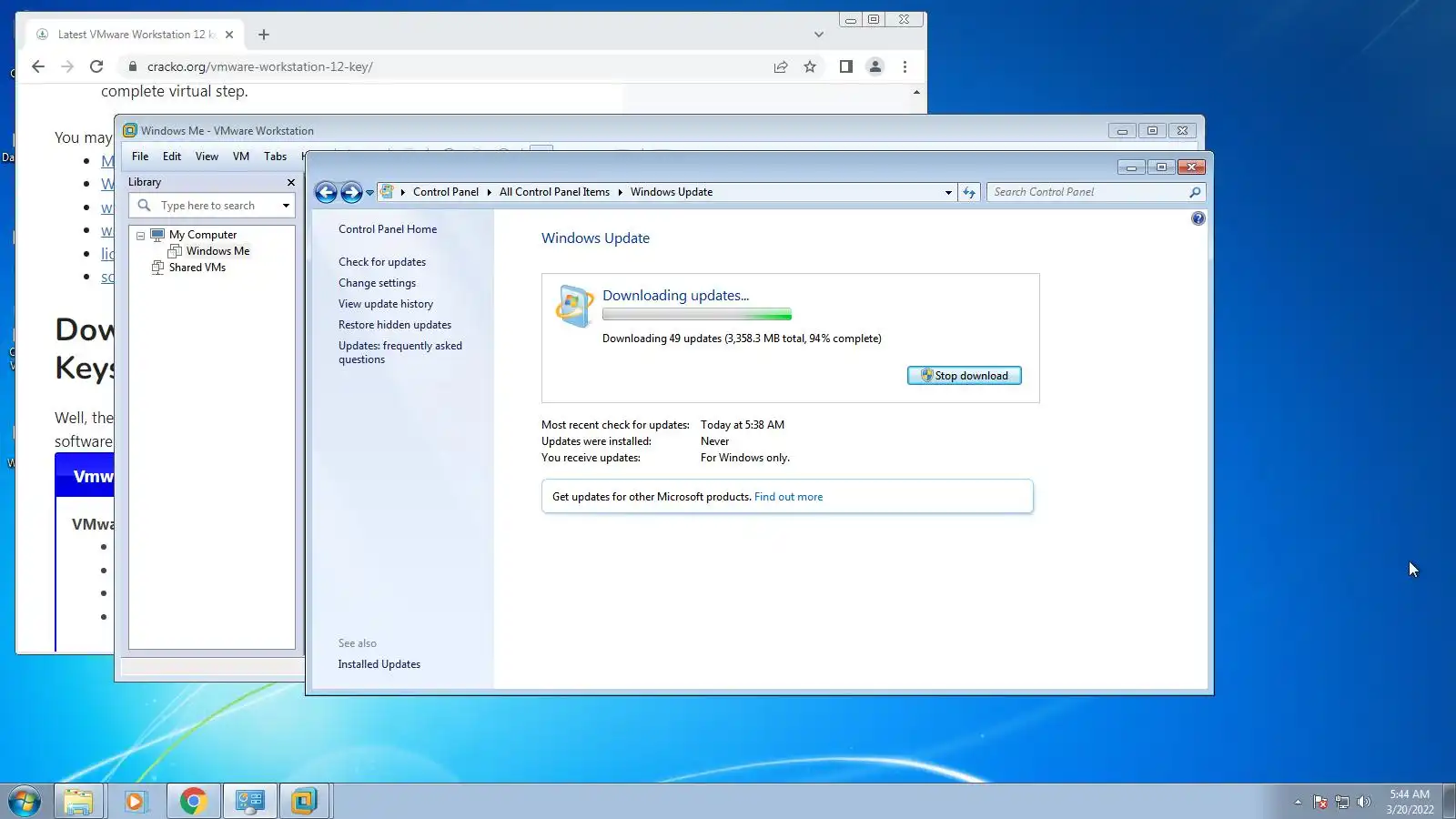Close the VMware Library panel
Image resolution: width=1456 pixels, height=819 pixels.
click(x=291, y=182)
